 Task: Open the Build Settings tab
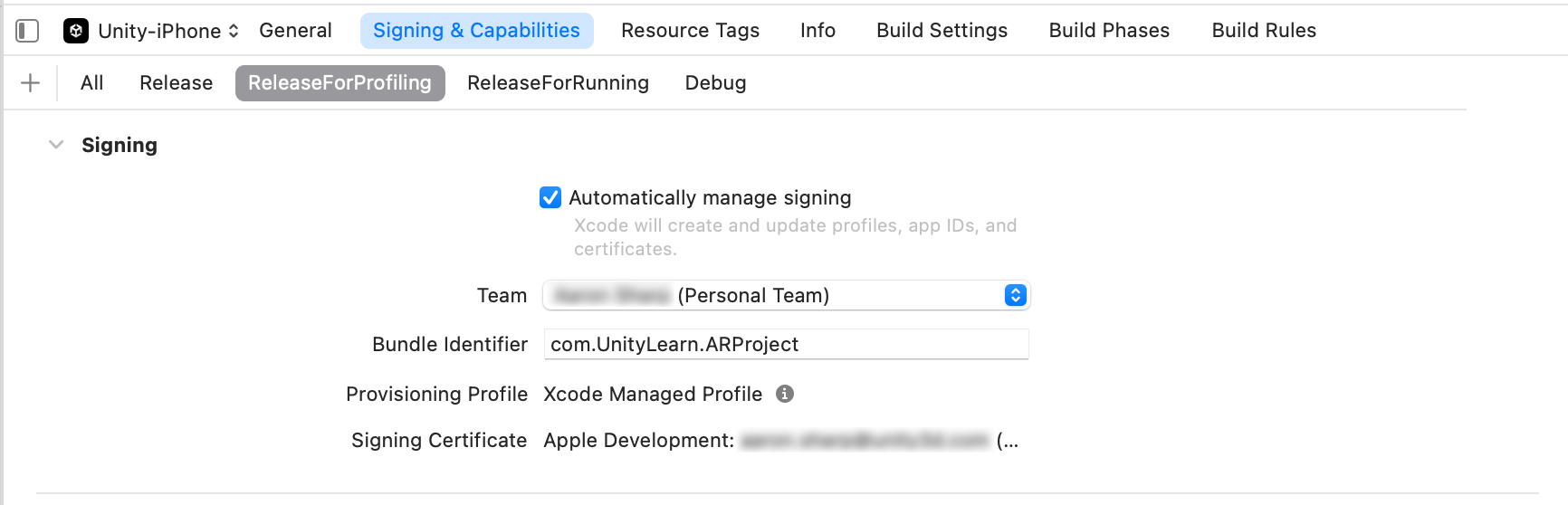pos(942,31)
